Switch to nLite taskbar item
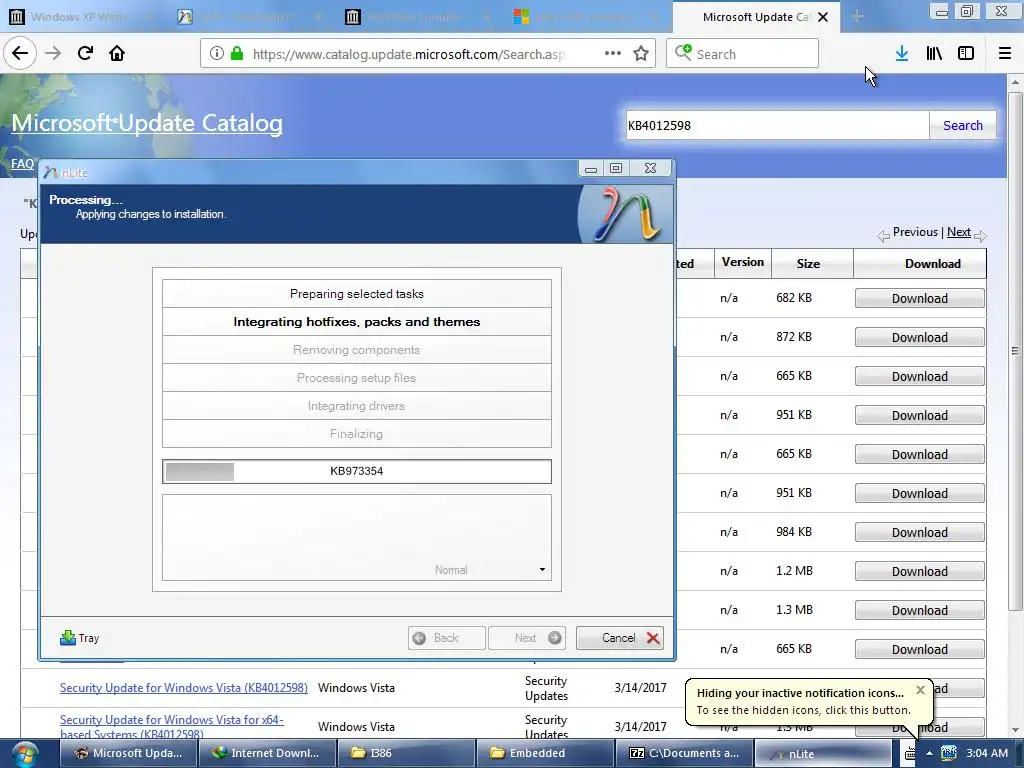 tap(823, 753)
